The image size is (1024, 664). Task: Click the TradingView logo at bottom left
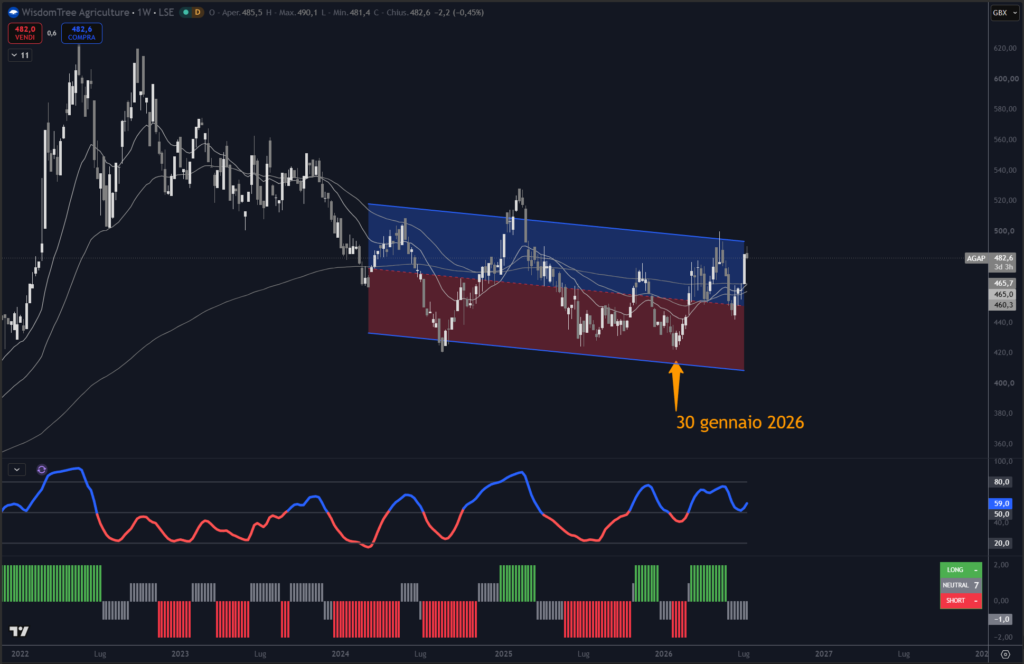point(19,631)
